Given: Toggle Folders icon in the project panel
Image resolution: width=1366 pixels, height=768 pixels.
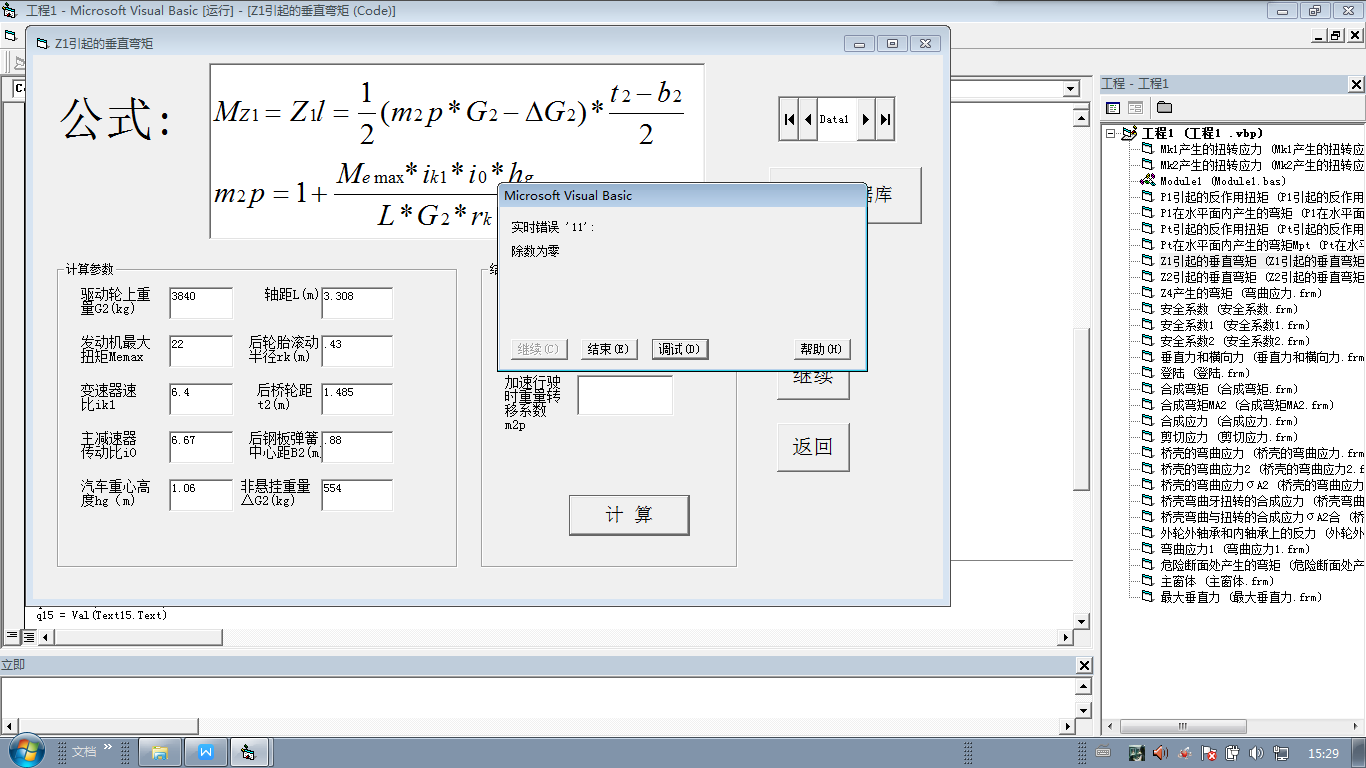Looking at the screenshot, I should tap(1164, 108).
